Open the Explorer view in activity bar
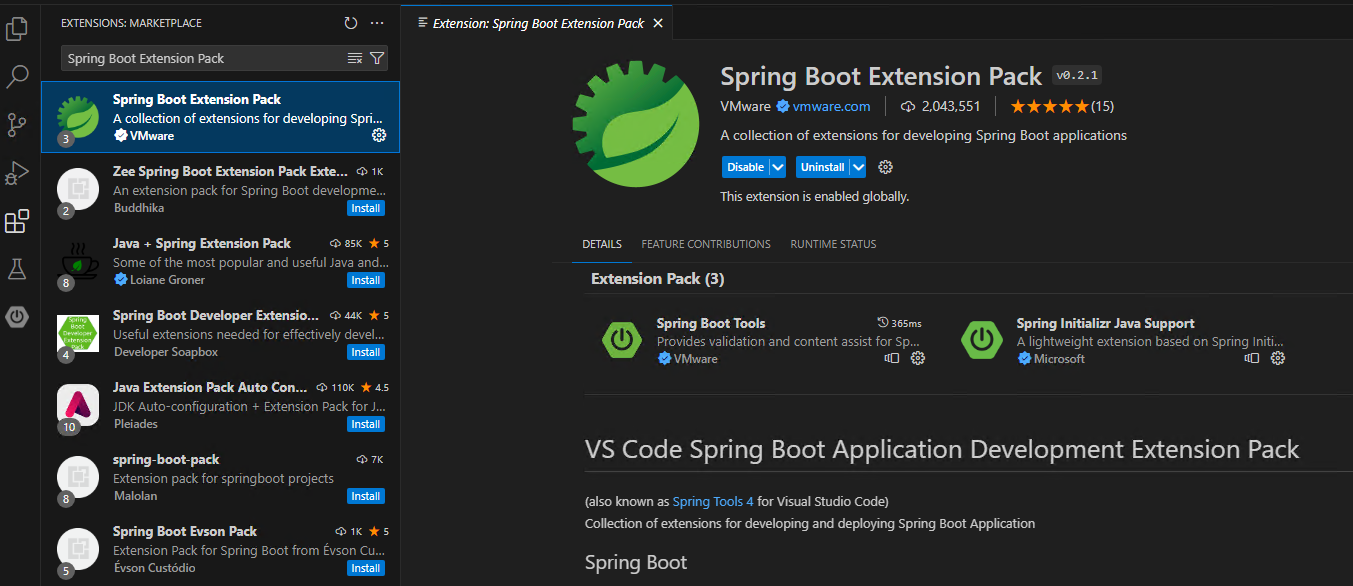 pyautogui.click(x=17, y=29)
